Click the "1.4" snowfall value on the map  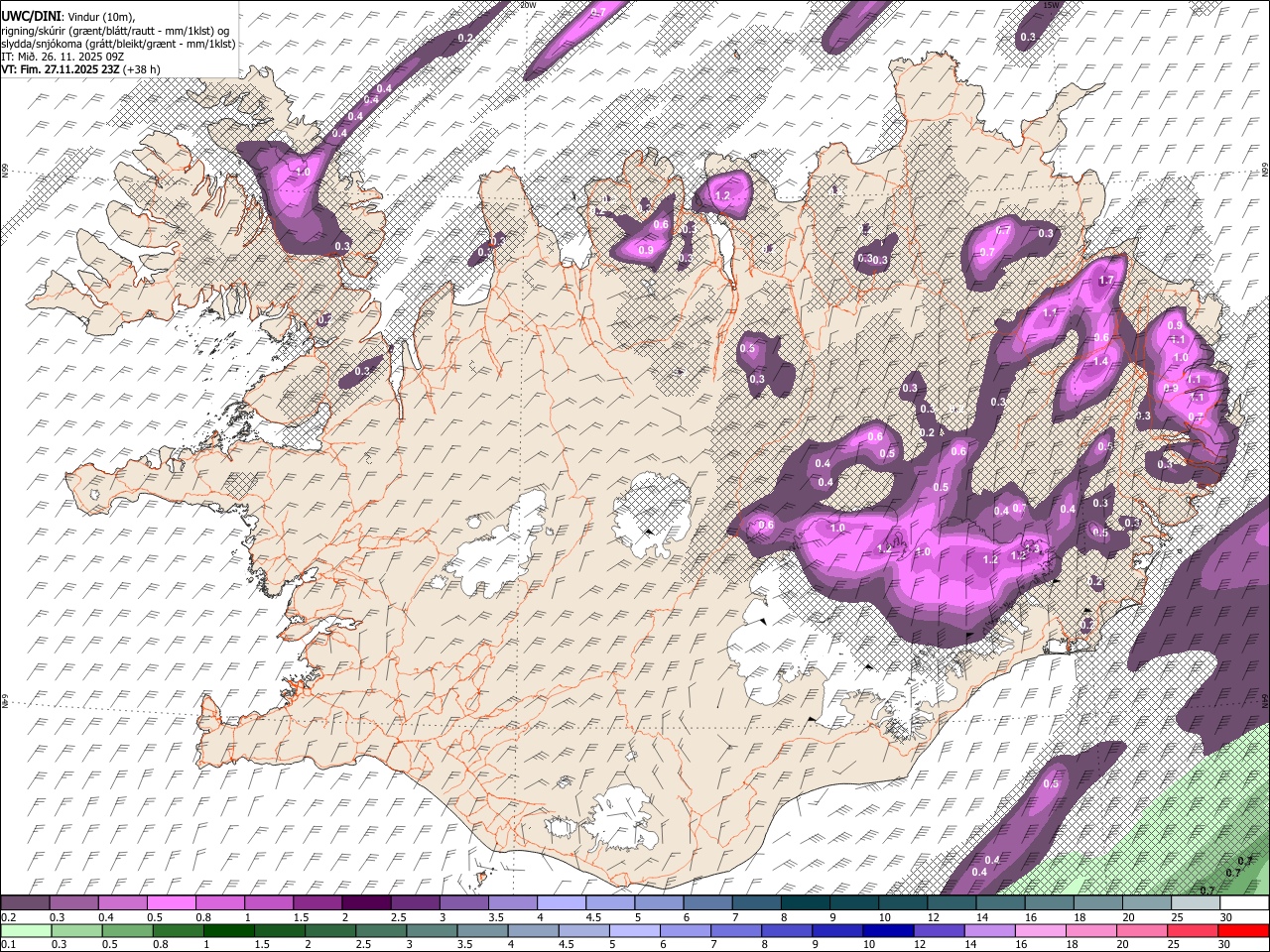(1100, 362)
